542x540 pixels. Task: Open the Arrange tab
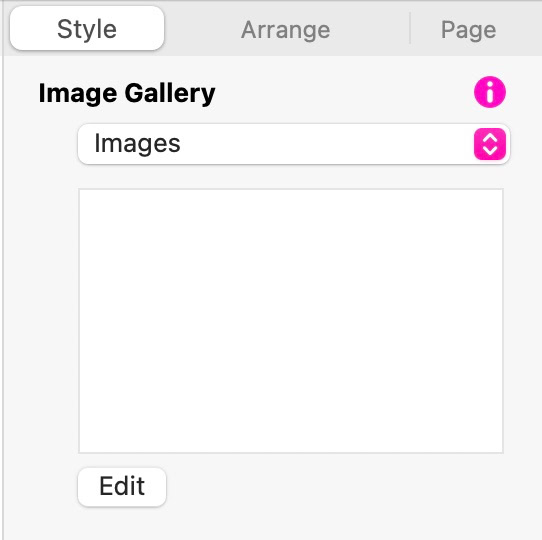(x=286, y=29)
